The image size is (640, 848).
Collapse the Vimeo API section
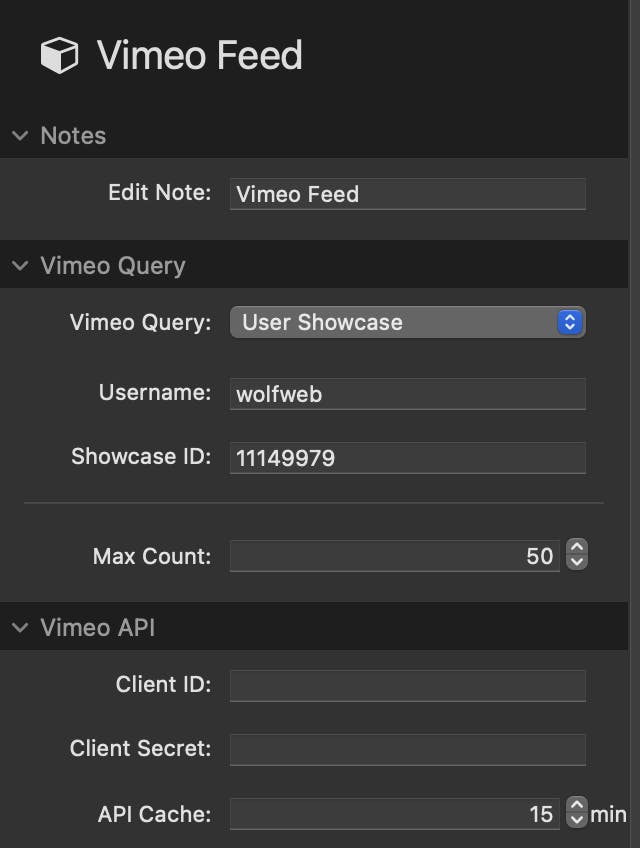pyautogui.click(x=20, y=628)
